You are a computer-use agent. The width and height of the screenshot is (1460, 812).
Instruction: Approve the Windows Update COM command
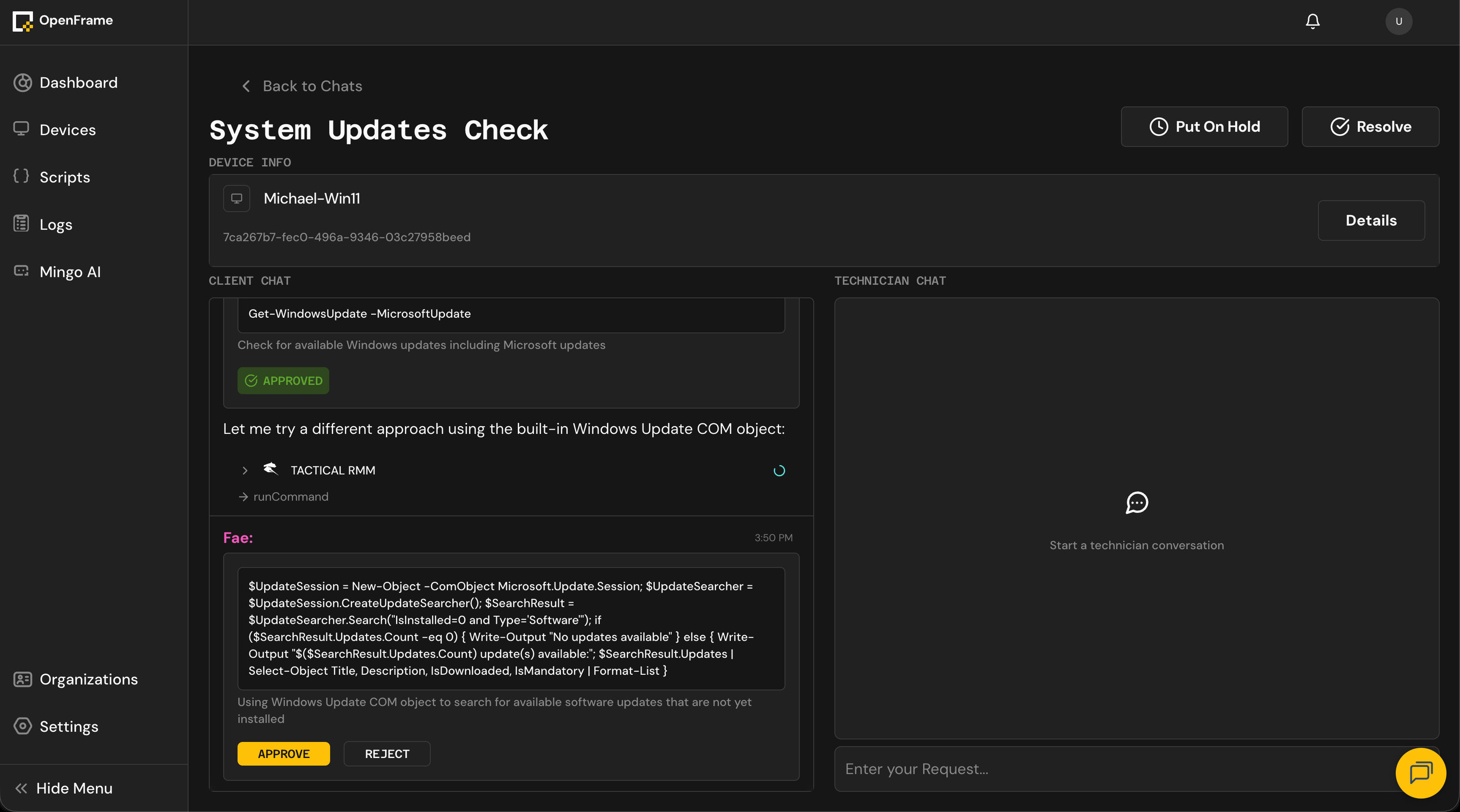coord(283,753)
